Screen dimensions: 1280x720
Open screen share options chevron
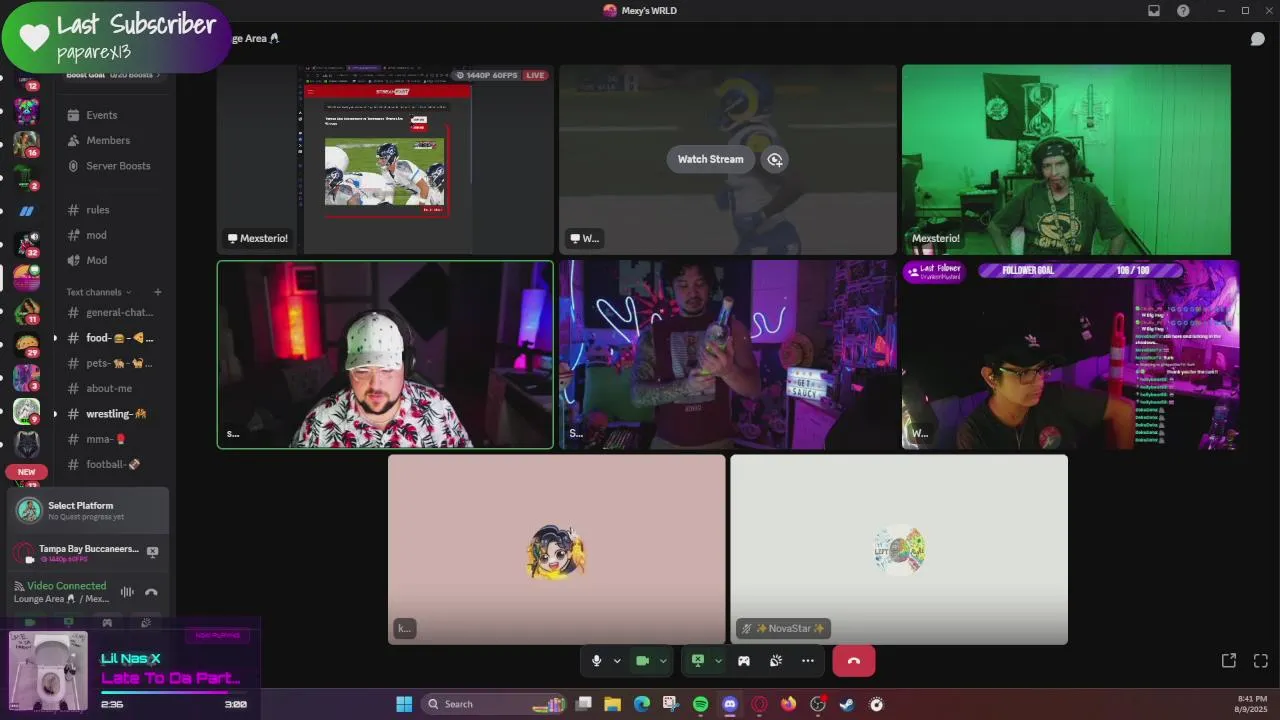[x=718, y=661]
